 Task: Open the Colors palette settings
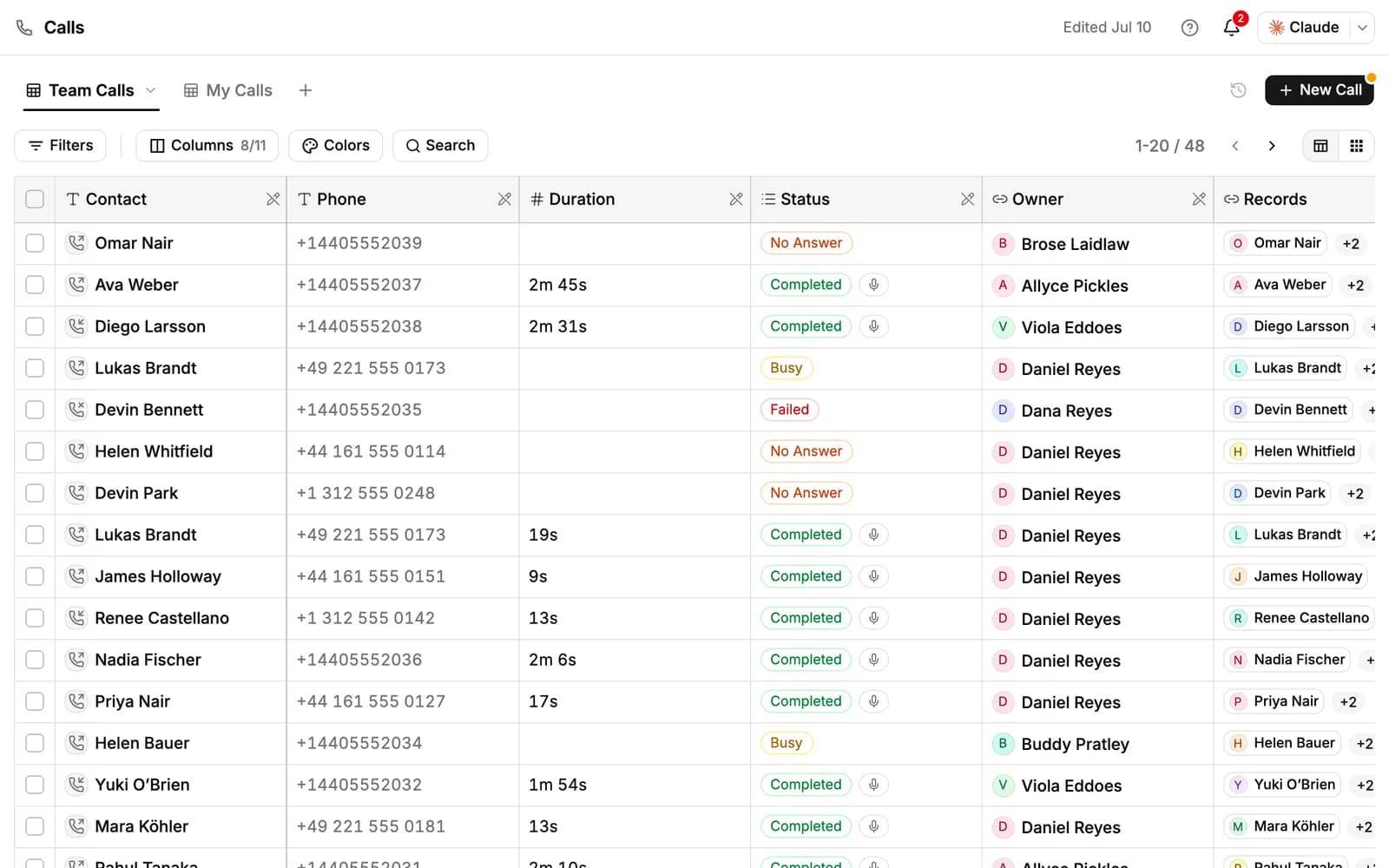[x=336, y=146]
